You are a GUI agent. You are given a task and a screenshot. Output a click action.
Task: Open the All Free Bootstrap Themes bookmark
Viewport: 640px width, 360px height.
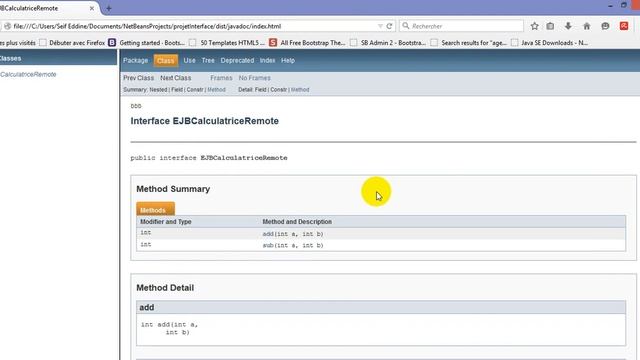[x=307, y=42]
